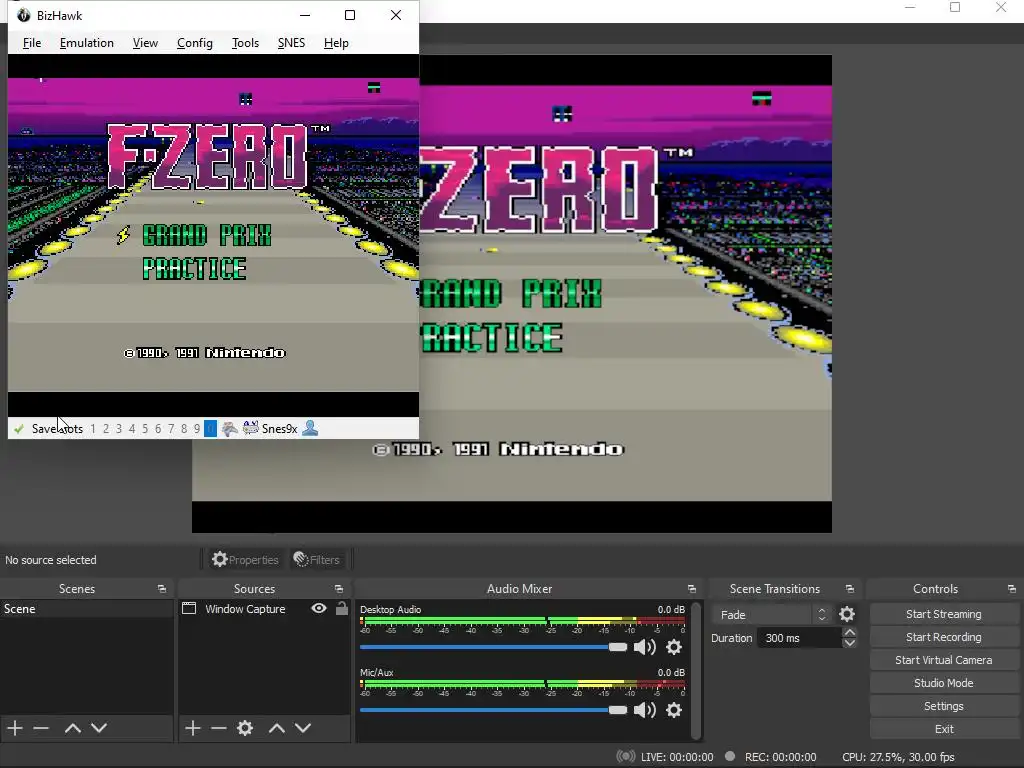Pop out the Audio Mixer dock
The image size is (1024, 768).
tap(692, 589)
